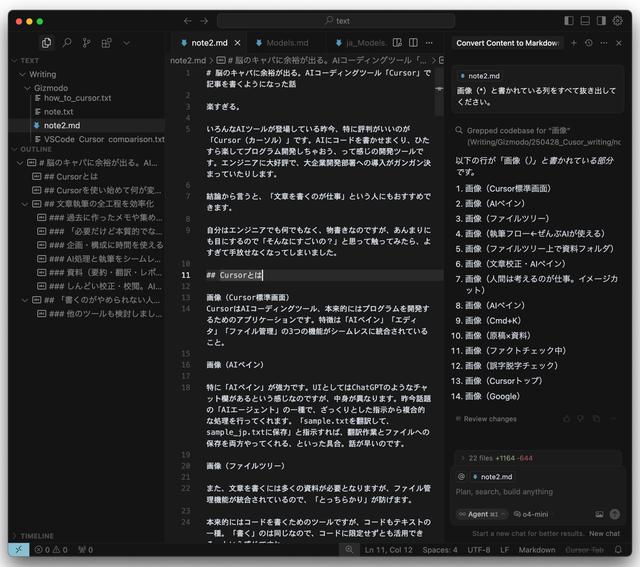Switch to the ja_Models tab
The width and height of the screenshot is (640, 567).
(361, 43)
